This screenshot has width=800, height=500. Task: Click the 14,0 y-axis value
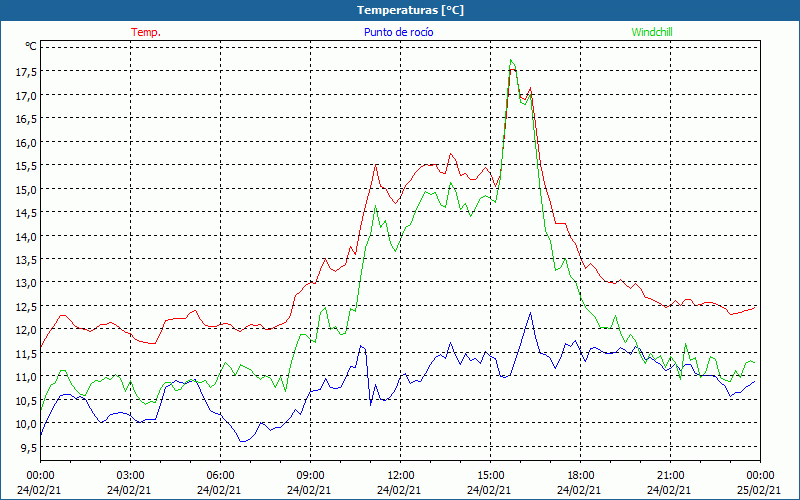click(x=27, y=237)
